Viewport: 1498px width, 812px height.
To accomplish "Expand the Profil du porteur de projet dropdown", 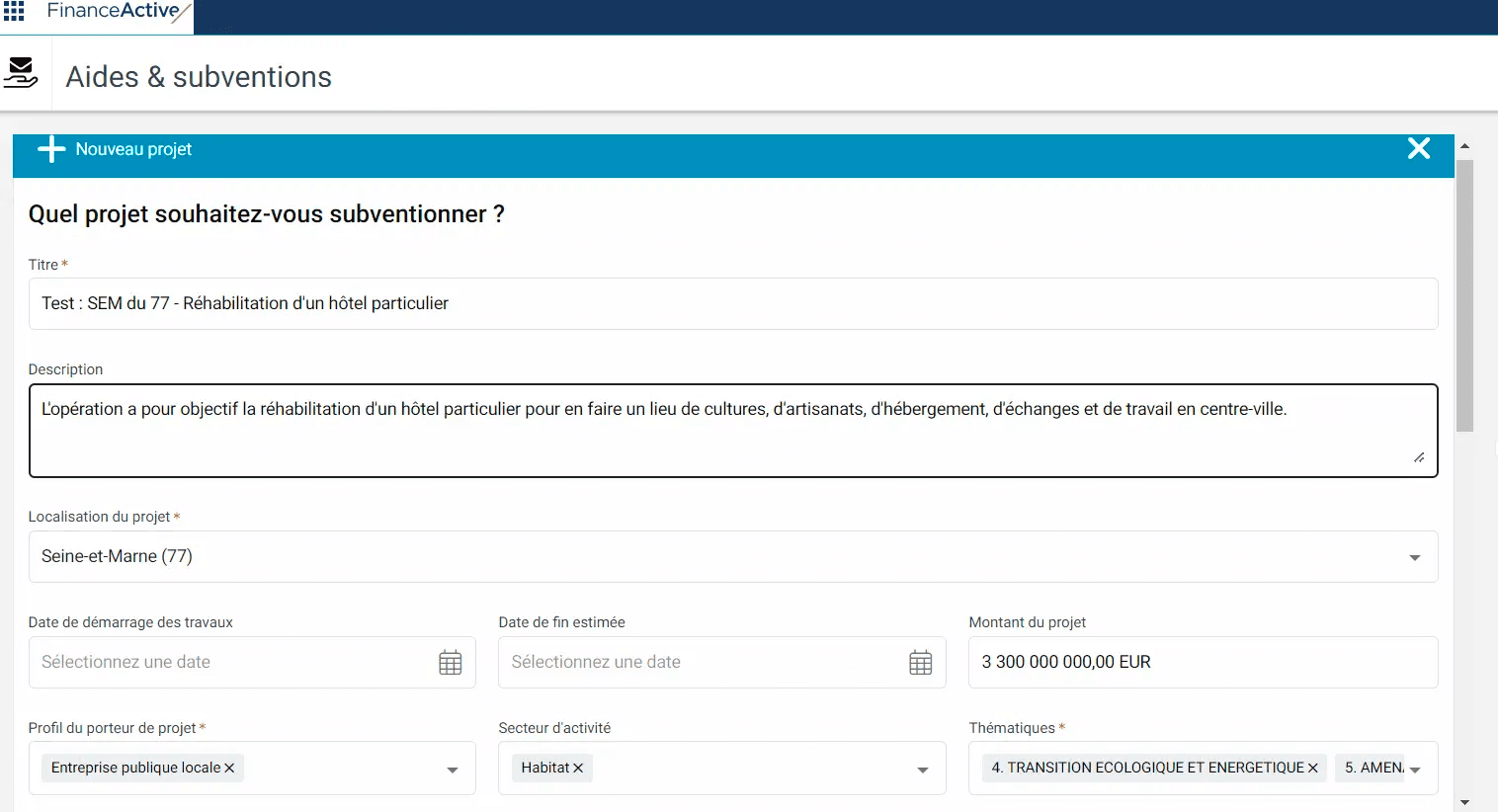I will (x=453, y=771).
